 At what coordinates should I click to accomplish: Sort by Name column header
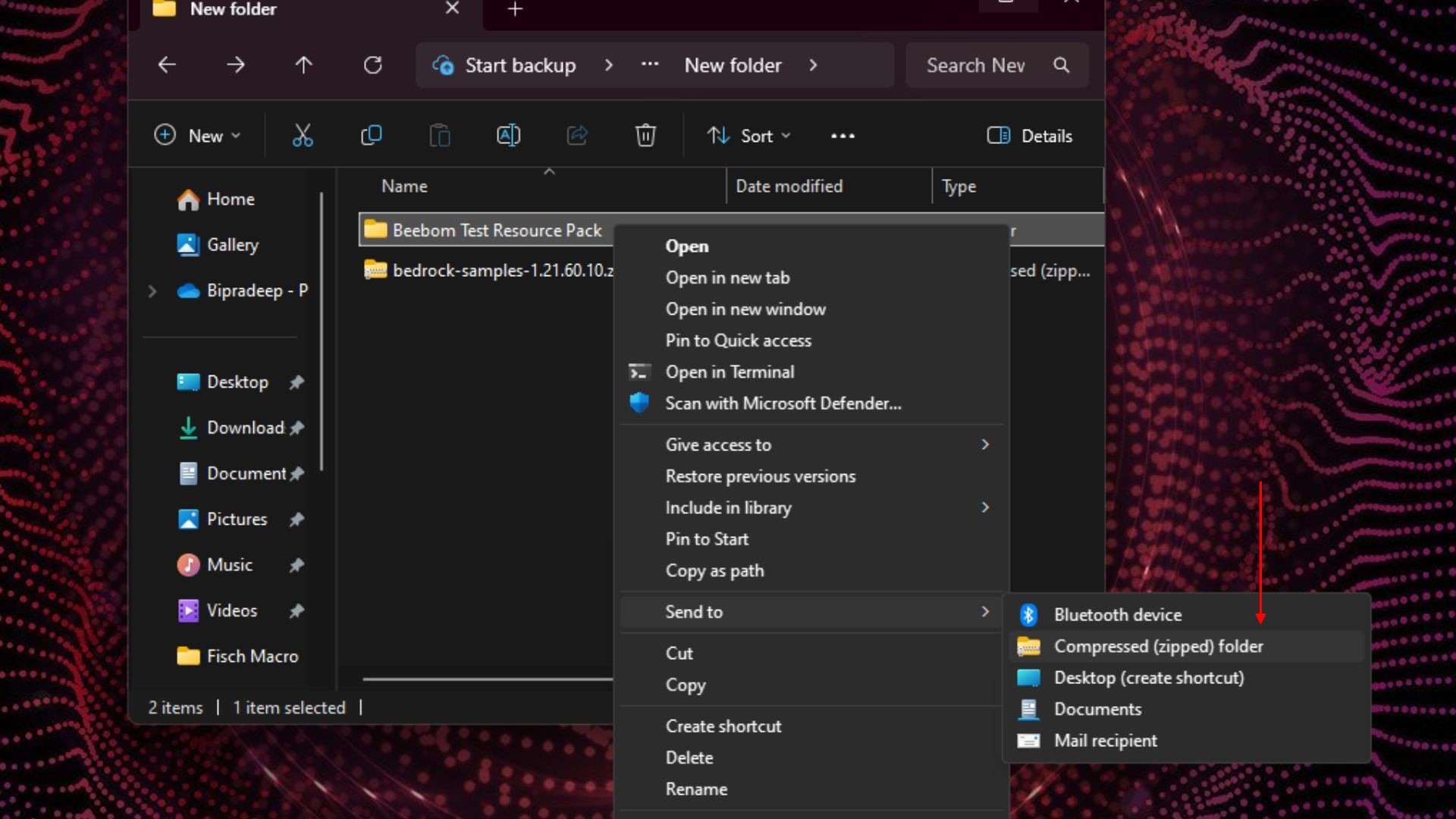tap(404, 186)
